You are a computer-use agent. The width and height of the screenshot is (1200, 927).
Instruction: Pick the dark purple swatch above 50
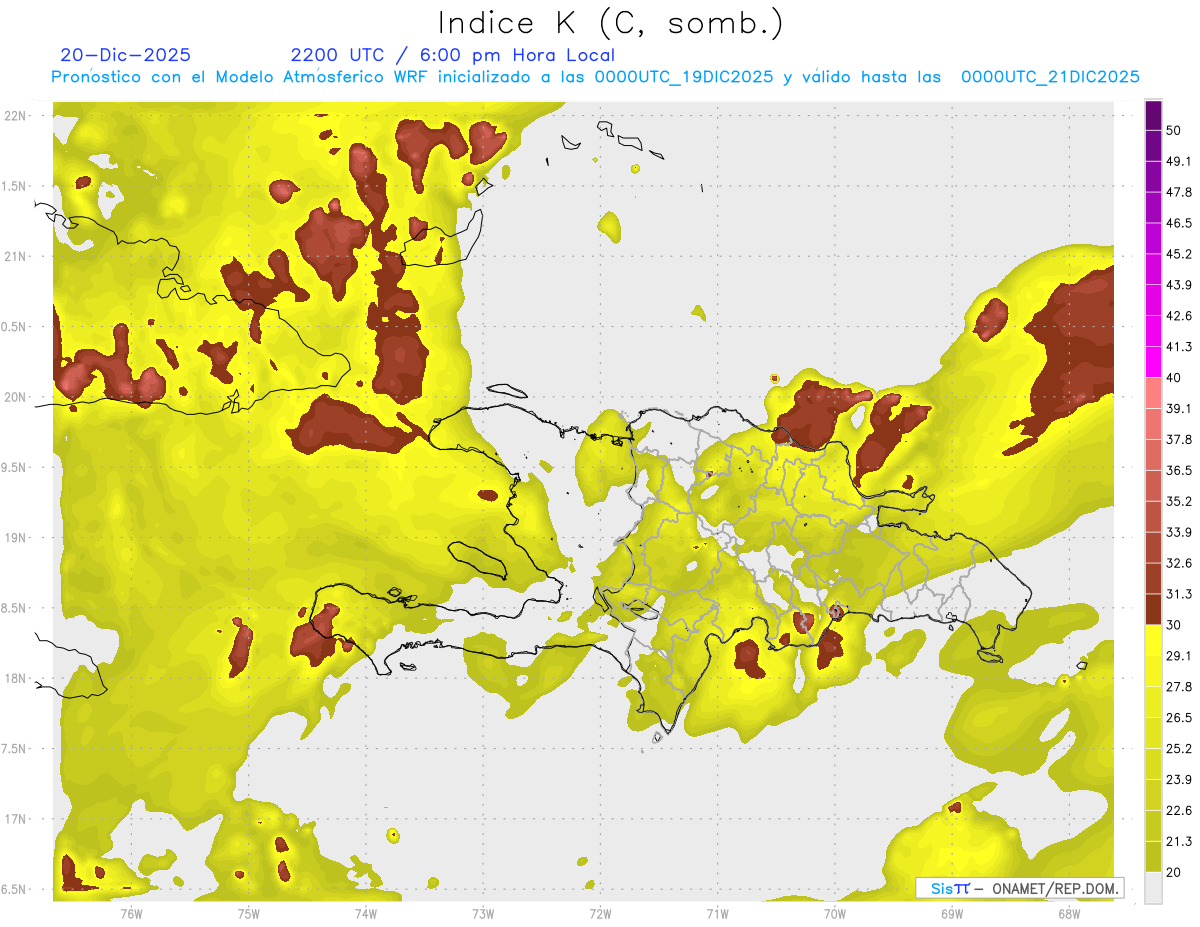coord(1154,116)
